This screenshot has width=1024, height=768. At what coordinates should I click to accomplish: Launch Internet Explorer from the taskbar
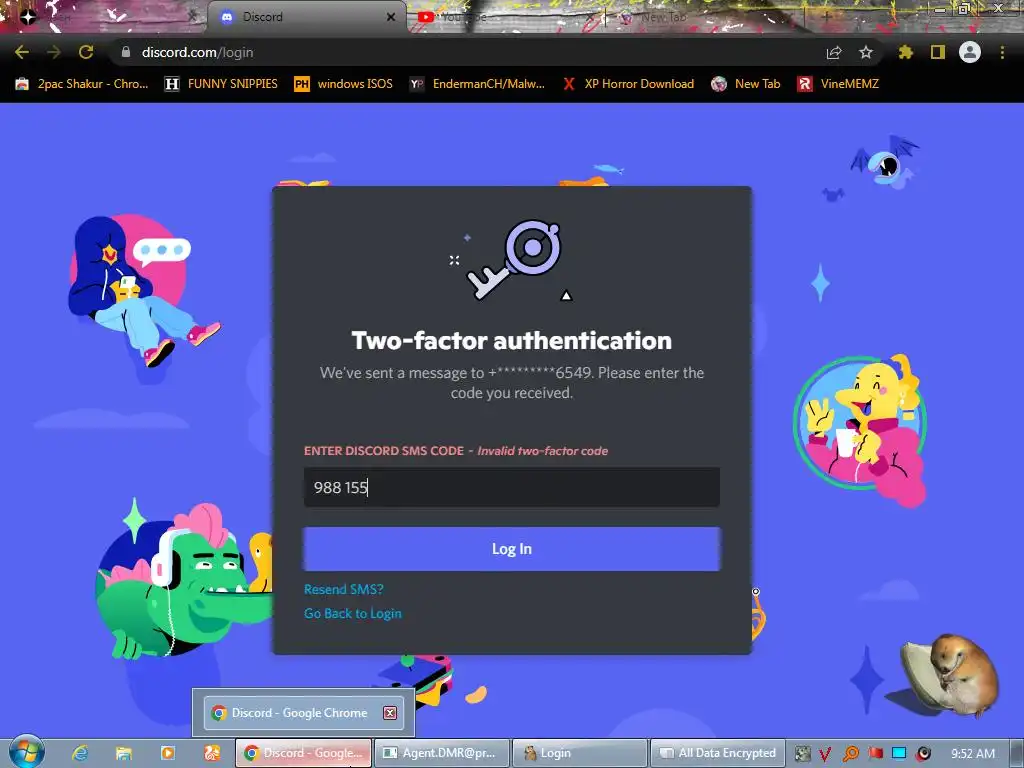tap(80, 753)
